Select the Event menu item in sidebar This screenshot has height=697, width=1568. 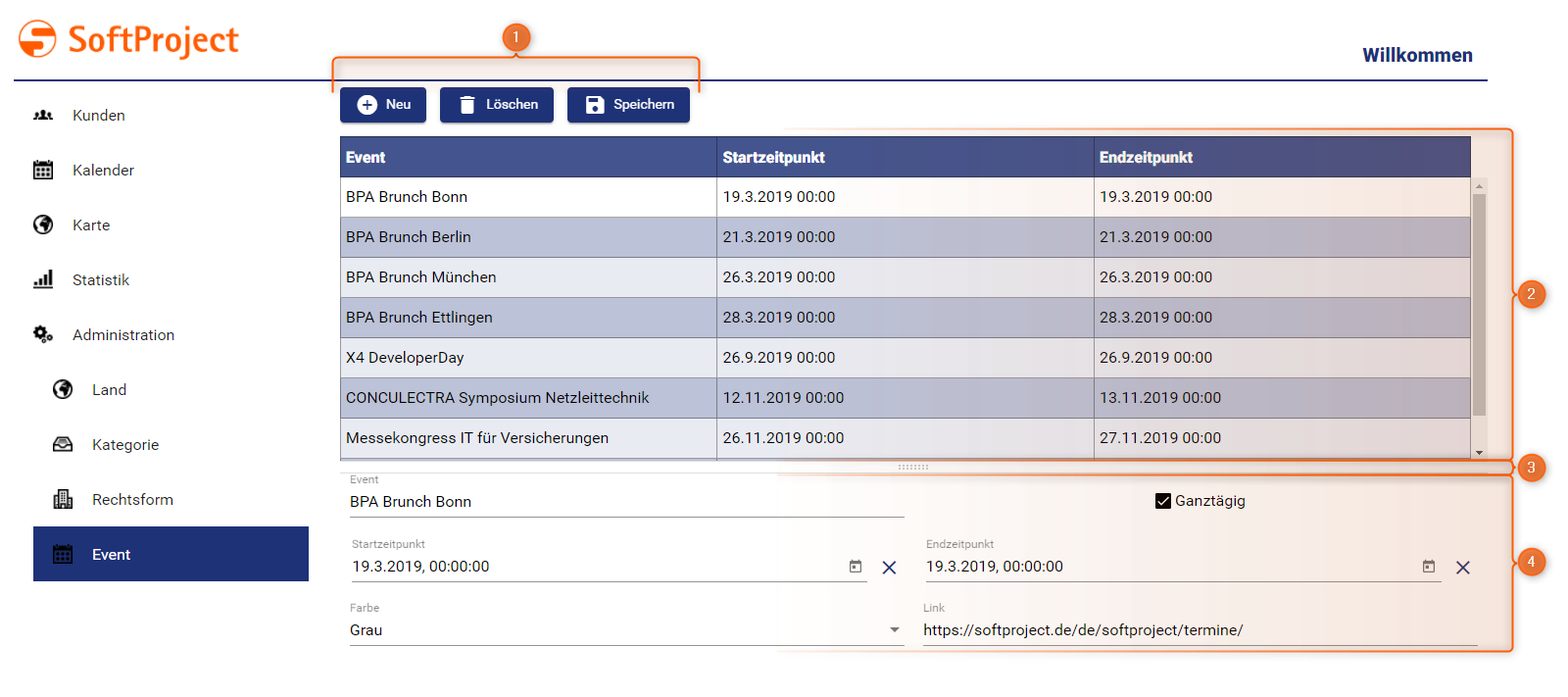[x=171, y=555]
